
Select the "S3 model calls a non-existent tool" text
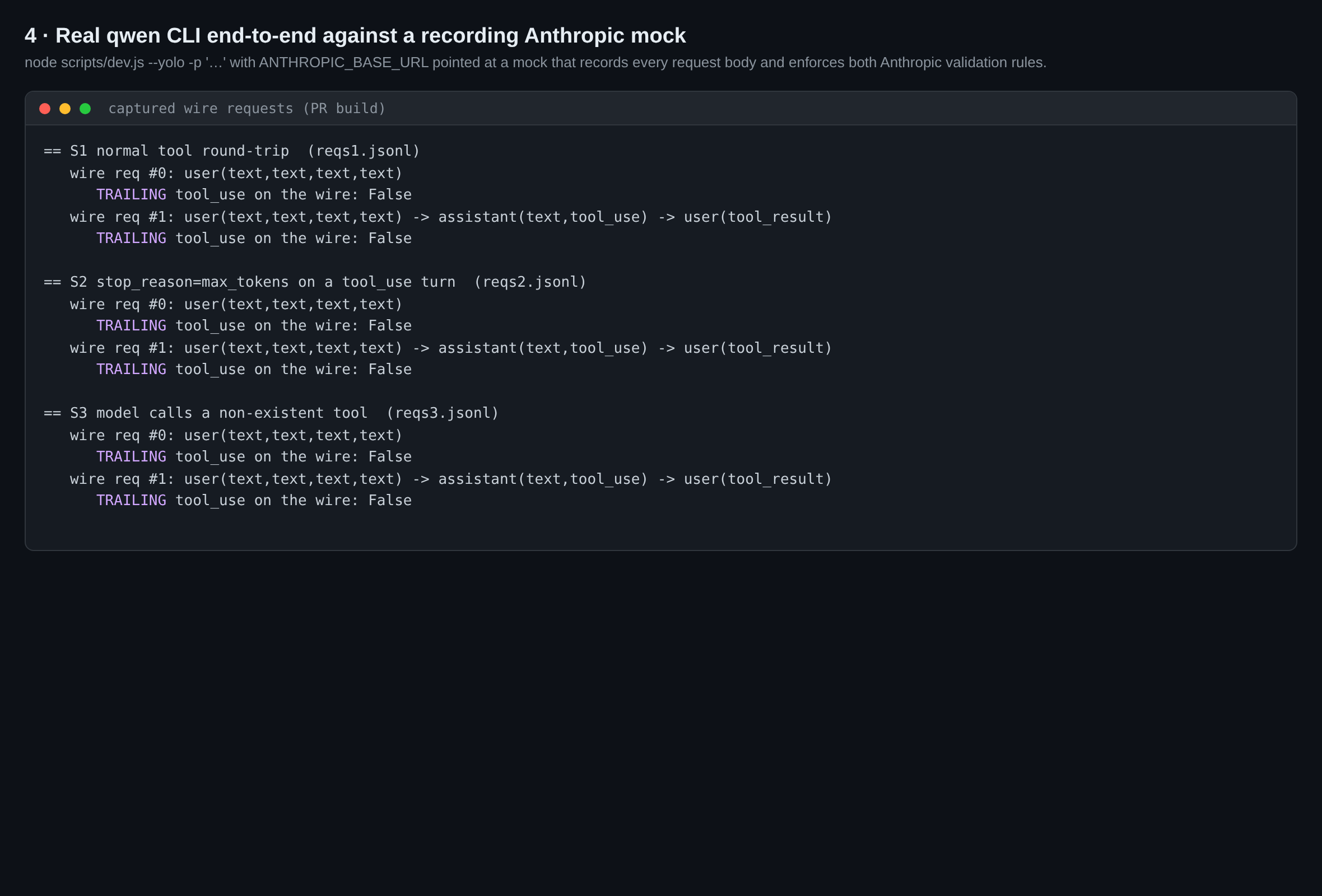pyautogui.click(x=219, y=413)
